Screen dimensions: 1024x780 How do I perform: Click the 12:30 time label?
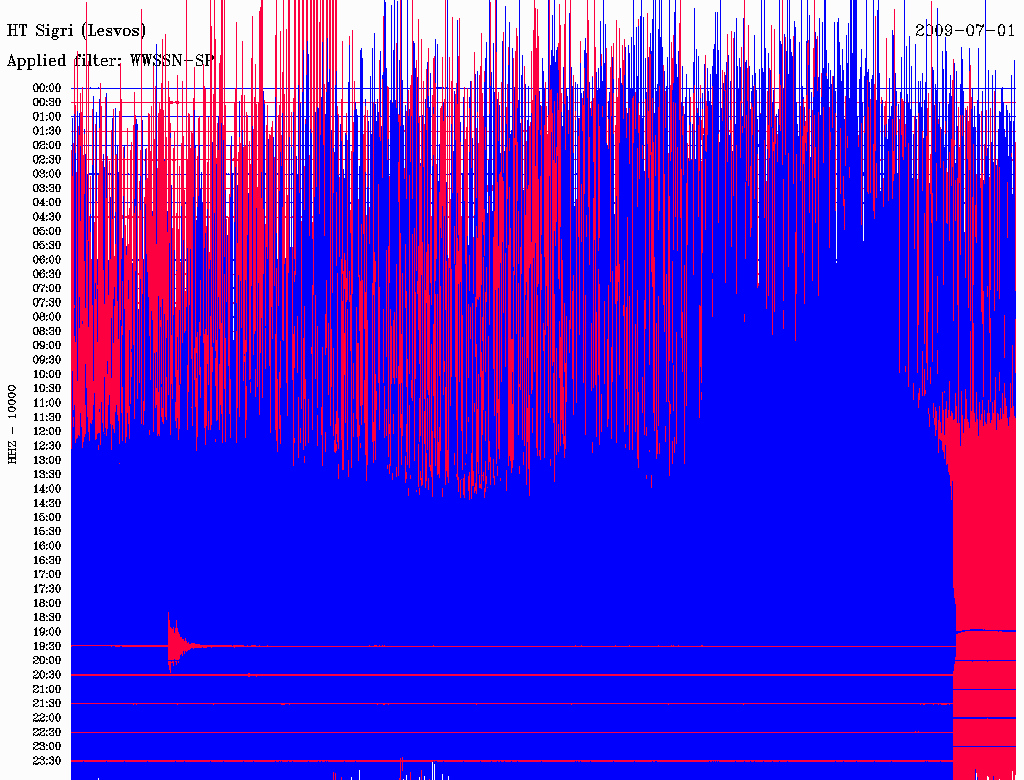coord(47,446)
